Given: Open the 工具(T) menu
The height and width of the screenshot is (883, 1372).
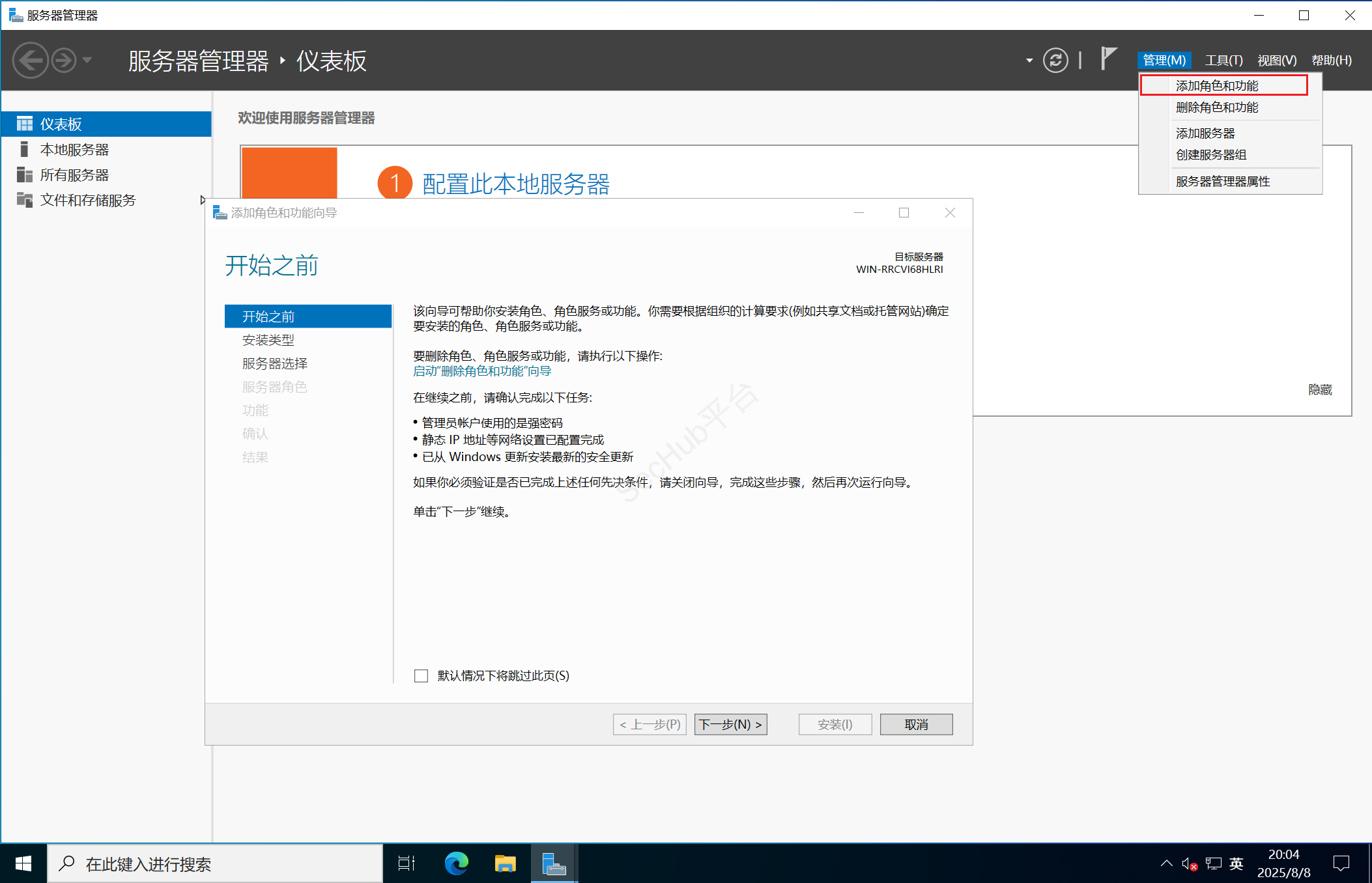Looking at the screenshot, I should [x=1223, y=59].
